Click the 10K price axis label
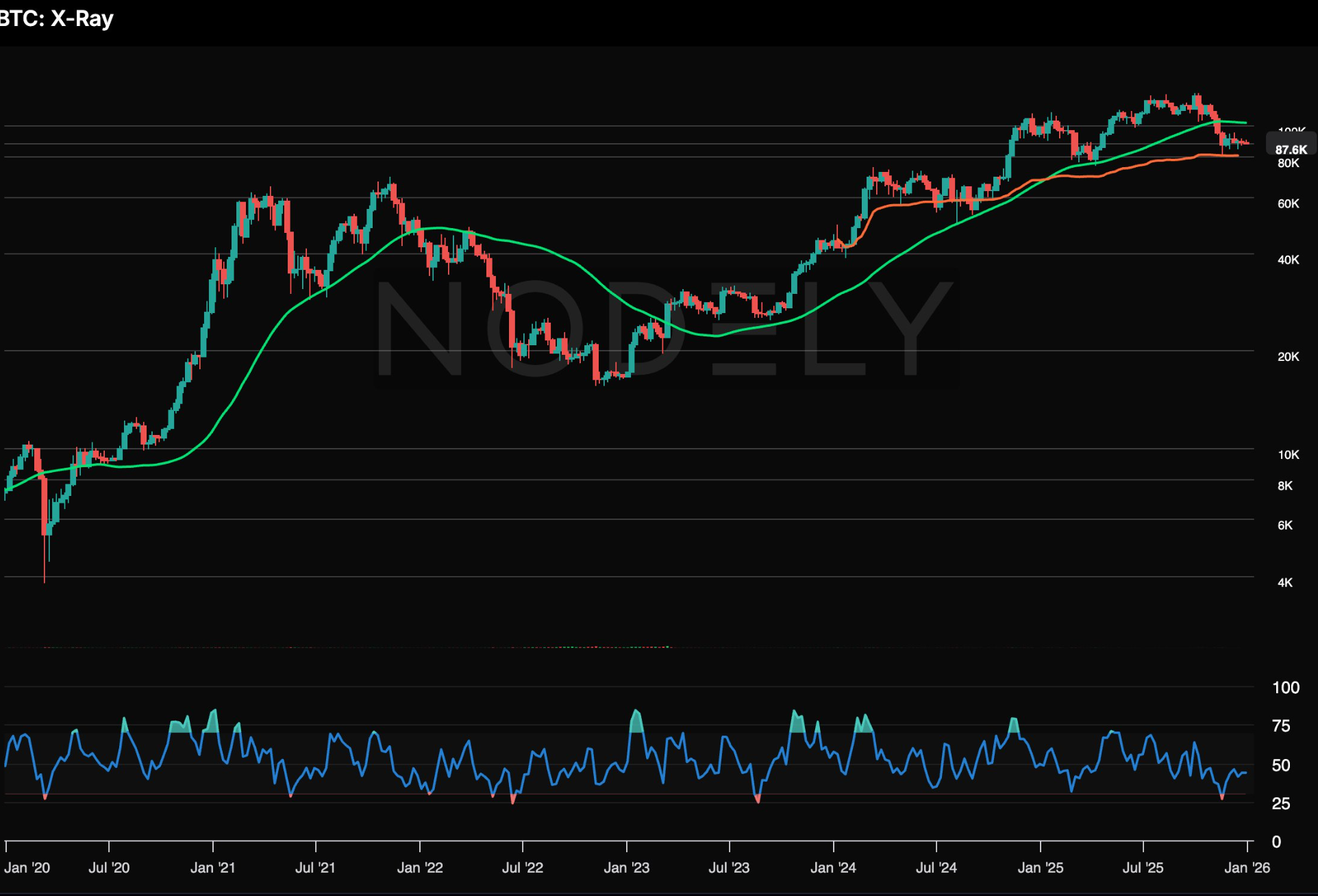 [x=1288, y=455]
